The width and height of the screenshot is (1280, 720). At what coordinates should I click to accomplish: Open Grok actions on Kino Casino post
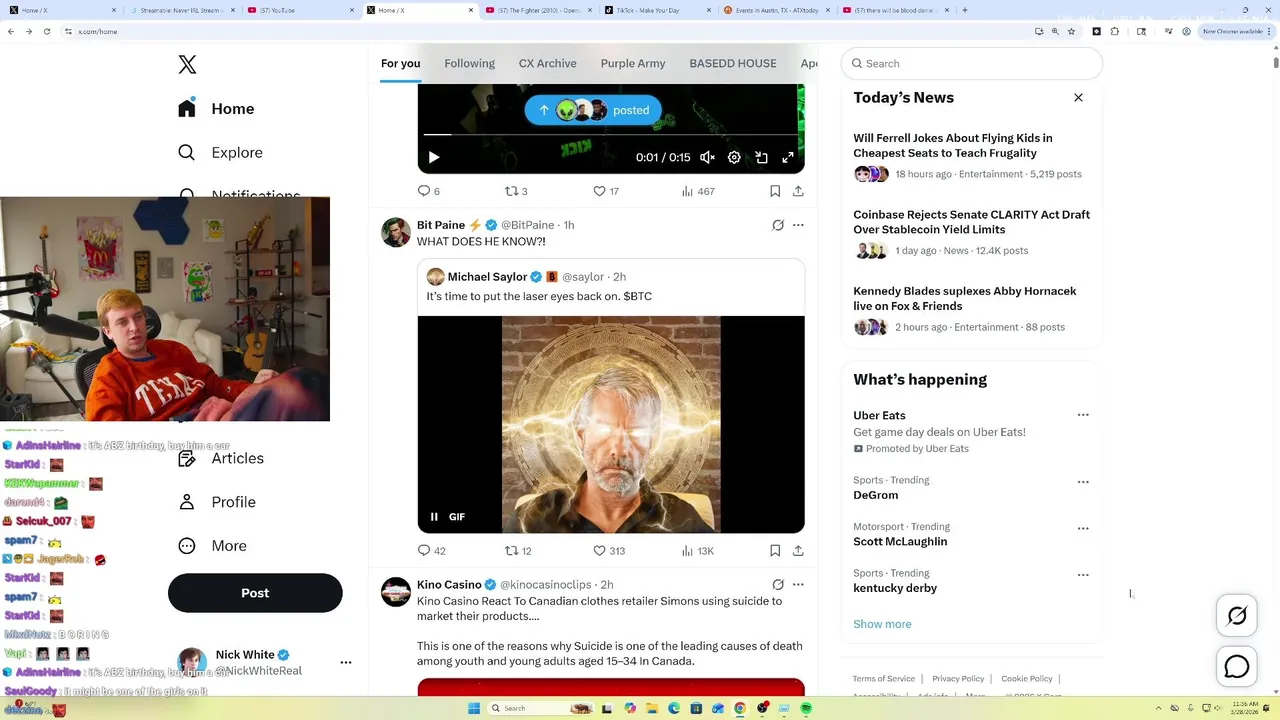pos(778,585)
